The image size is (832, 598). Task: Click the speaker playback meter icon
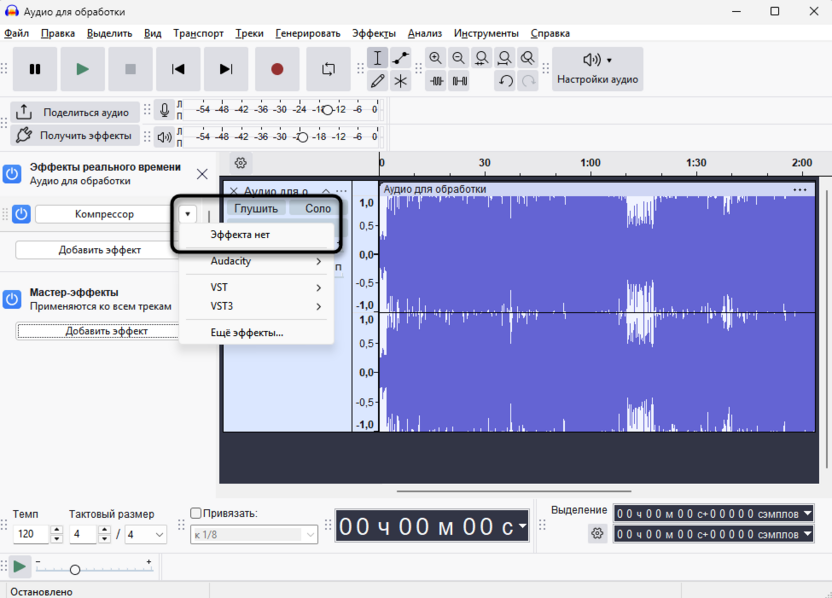click(164, 137)
